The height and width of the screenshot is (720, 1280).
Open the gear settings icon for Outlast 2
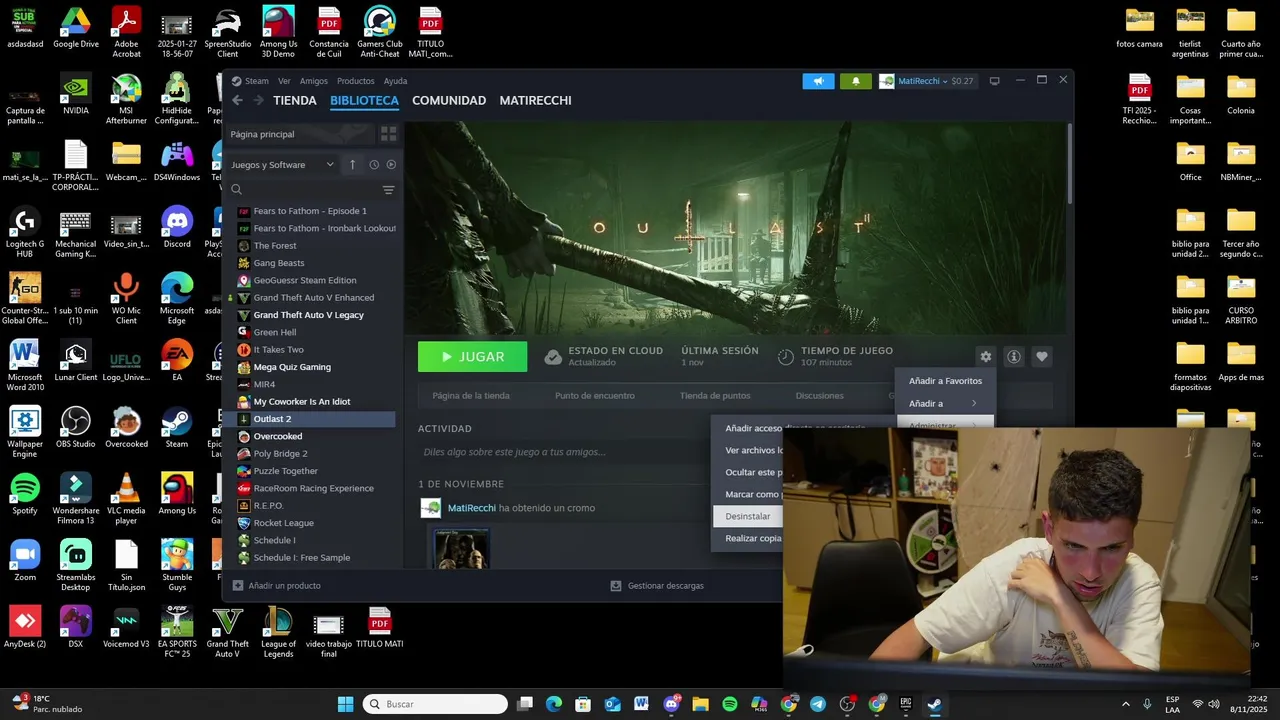pyautogui.click(x=986, y=357)
